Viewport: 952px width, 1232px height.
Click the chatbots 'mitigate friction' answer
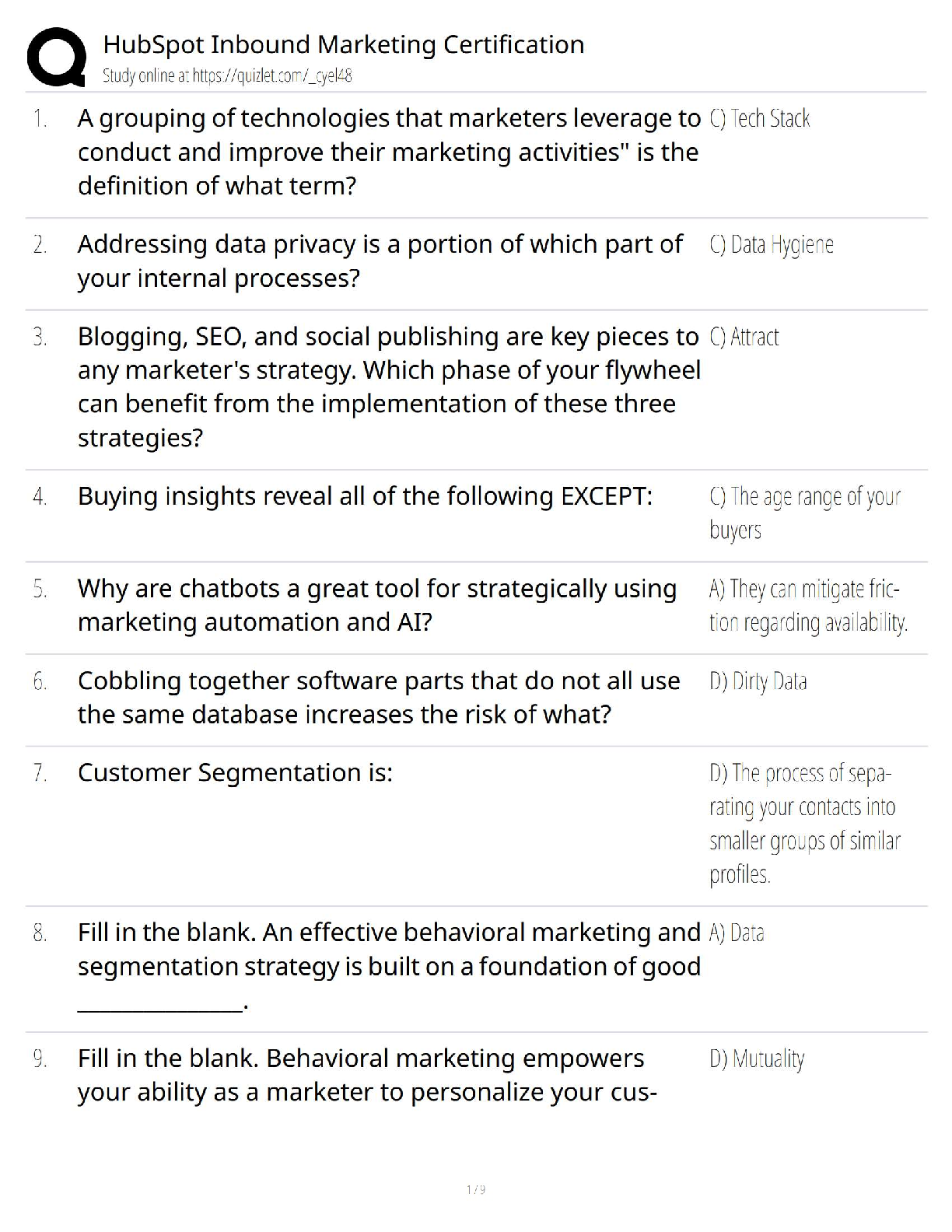(x=807, y=605)
